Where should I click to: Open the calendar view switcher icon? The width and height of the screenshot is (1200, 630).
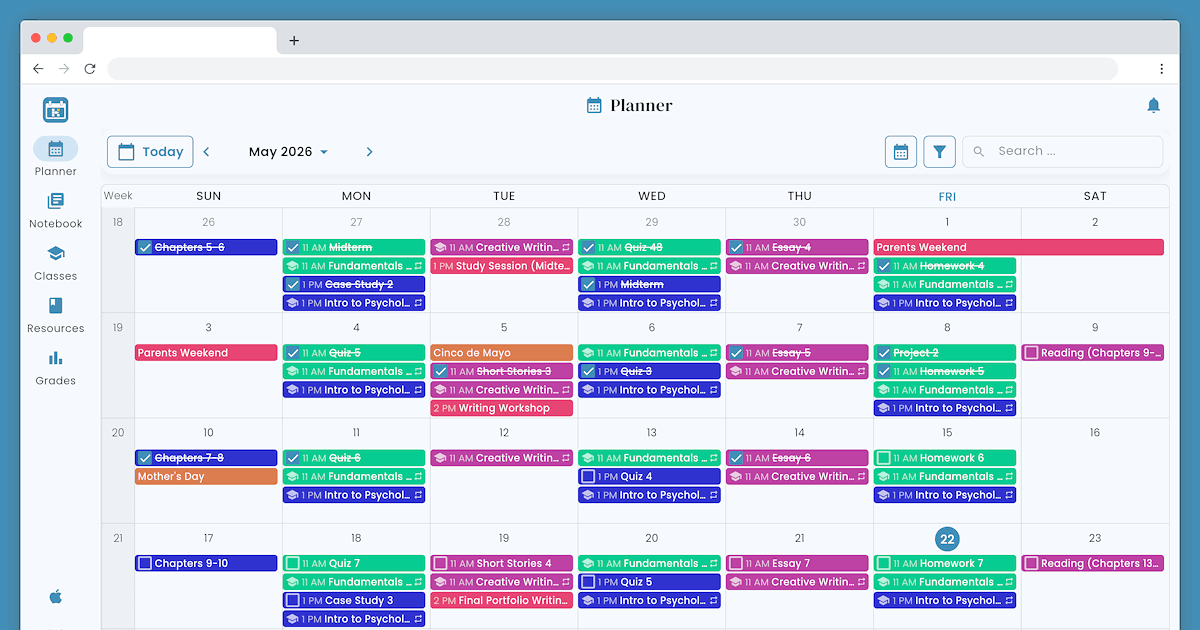[x=901, y=152]
